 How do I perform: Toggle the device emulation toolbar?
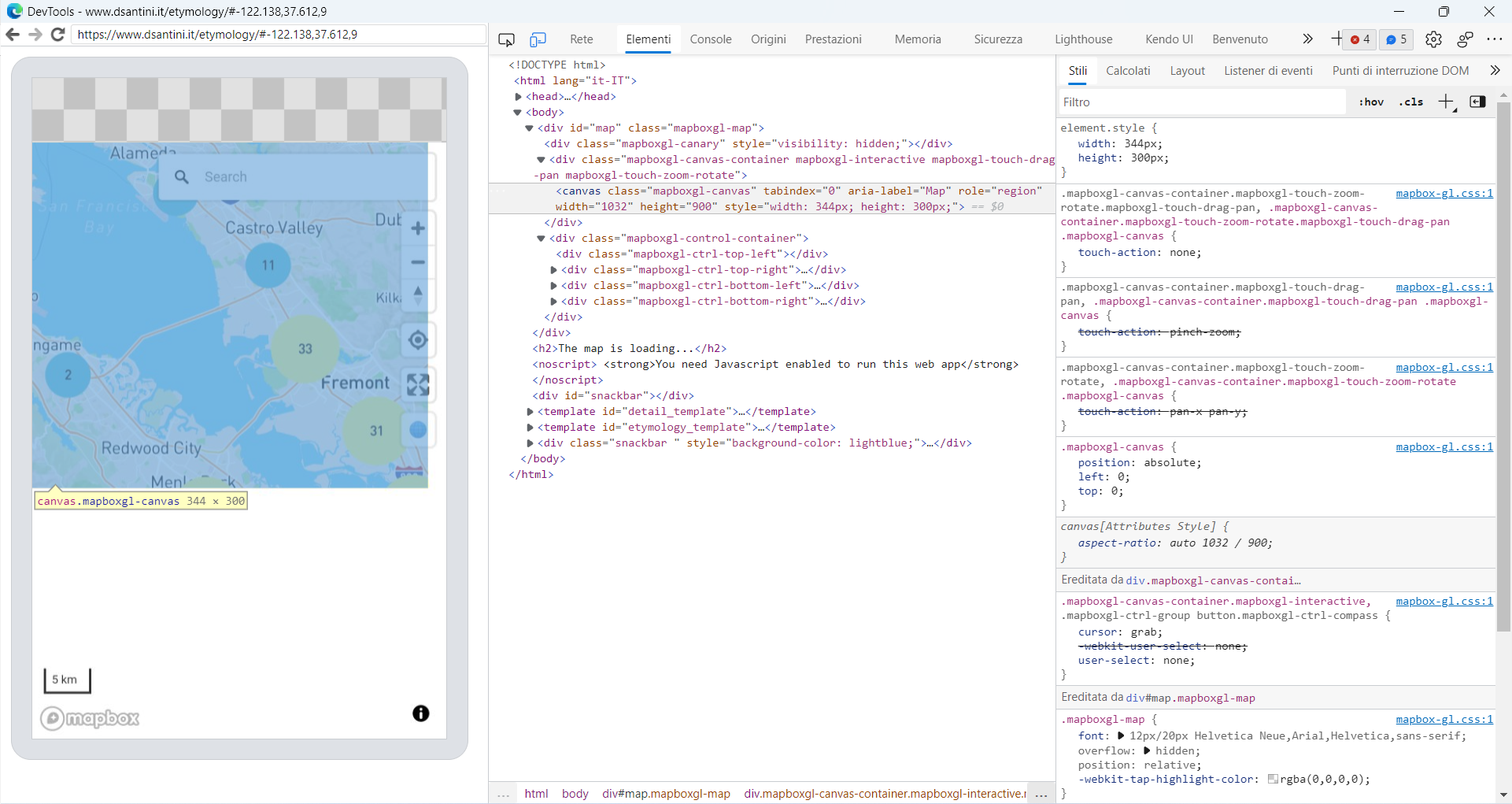[538, 39]
